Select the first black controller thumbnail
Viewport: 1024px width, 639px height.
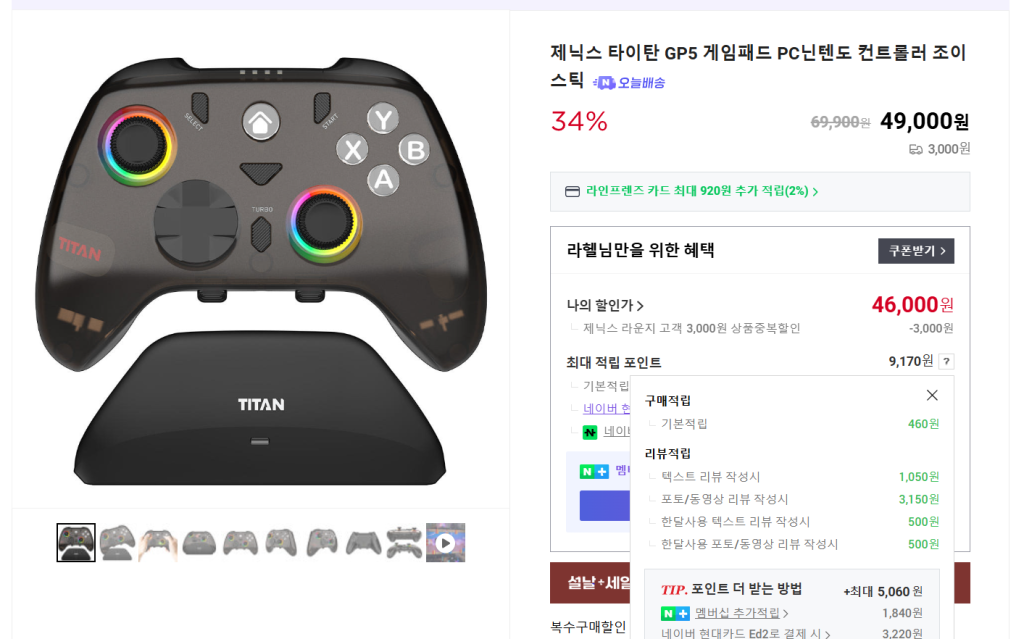76,542
